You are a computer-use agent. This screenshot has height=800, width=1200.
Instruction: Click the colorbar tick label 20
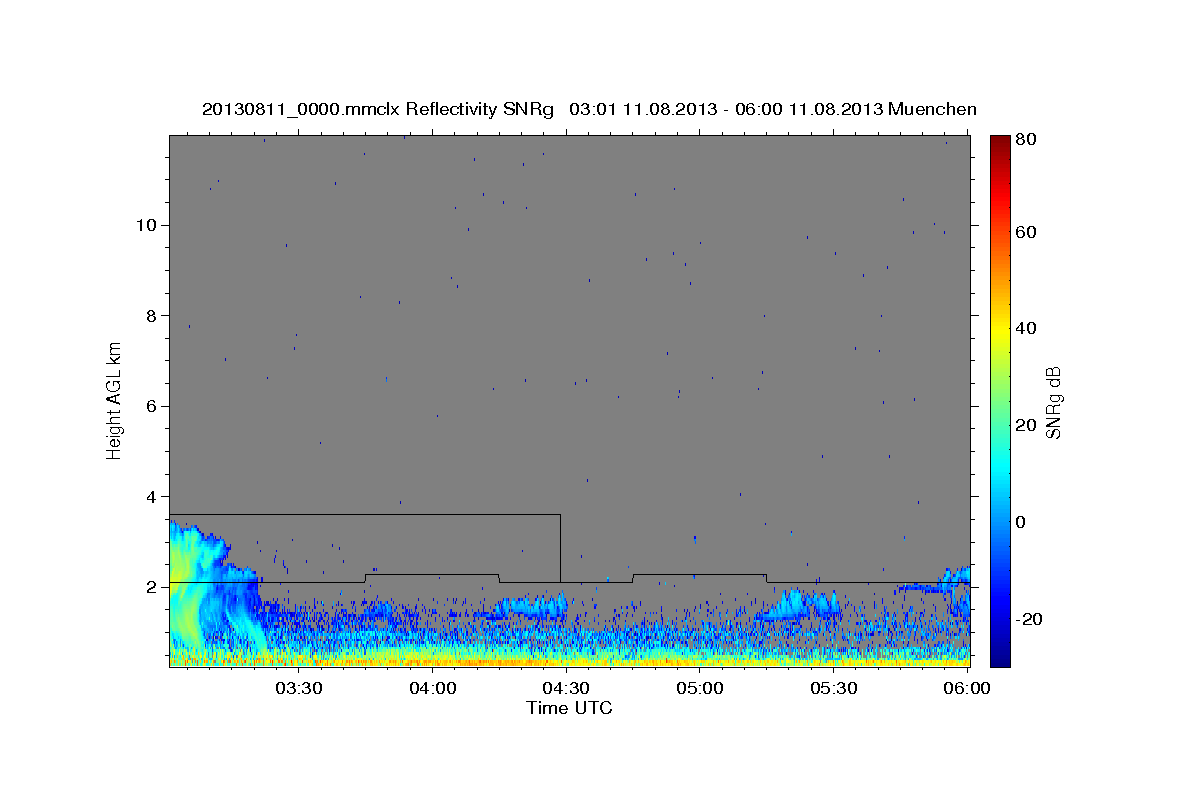coord(1027,425)
